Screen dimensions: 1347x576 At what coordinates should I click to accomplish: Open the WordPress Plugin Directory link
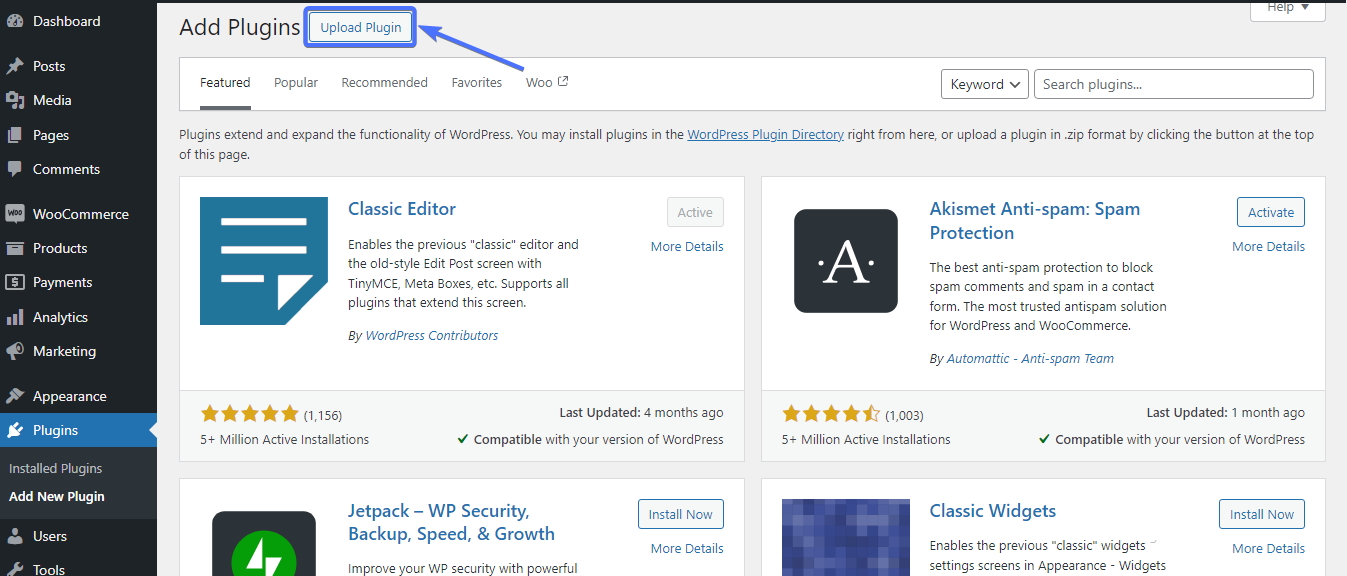766,135
